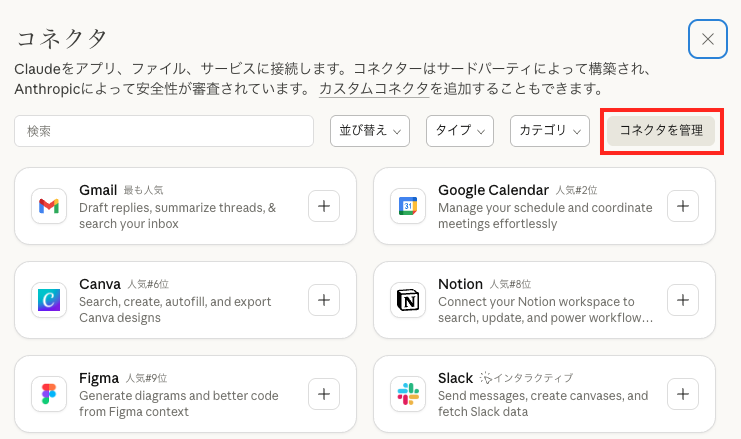Screen dimensions: 741x439
Task: Add the Slack connector
Action: 682,394
